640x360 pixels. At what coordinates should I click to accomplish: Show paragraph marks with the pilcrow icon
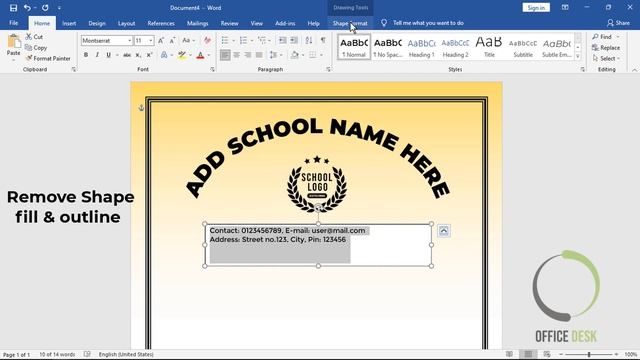(x=323, y=40)
